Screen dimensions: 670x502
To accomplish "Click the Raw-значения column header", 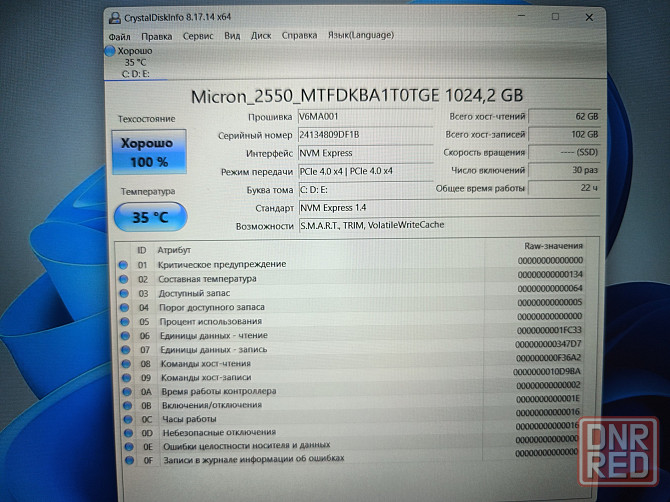I will point(553,246).
